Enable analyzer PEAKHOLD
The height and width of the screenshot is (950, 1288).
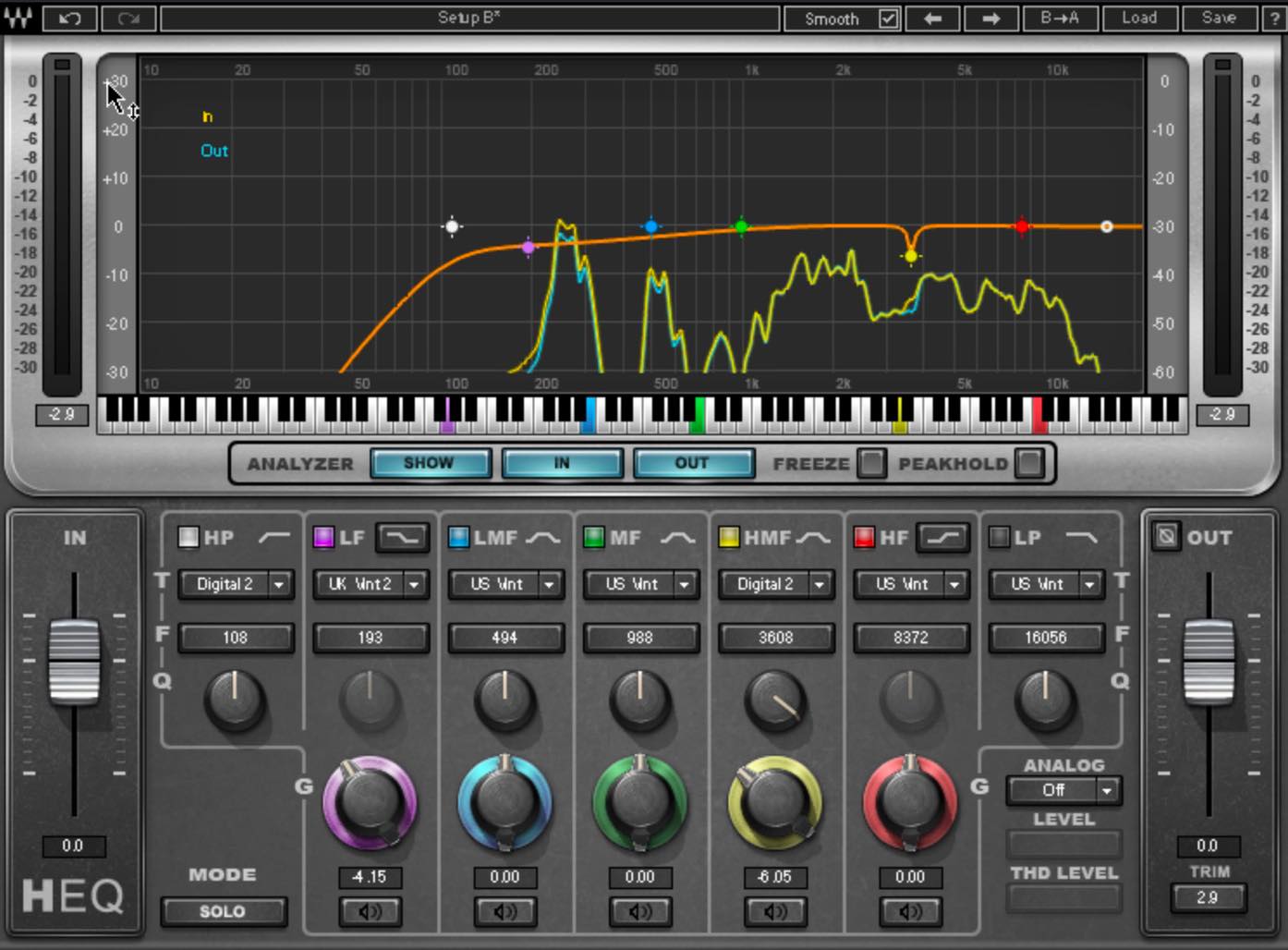[x=1028, y=463]
